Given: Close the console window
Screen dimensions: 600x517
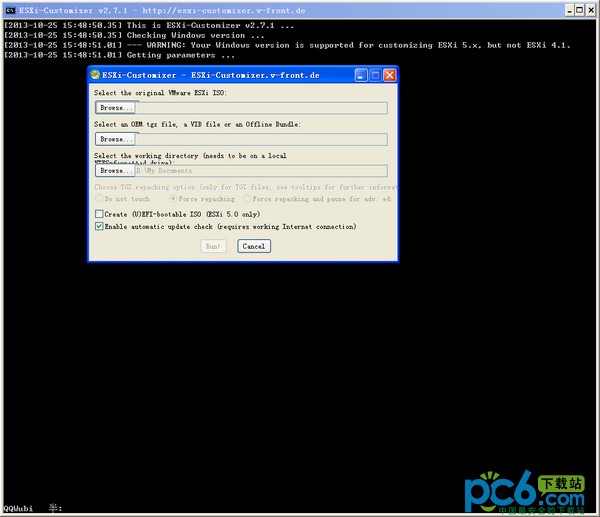Looking at the screenshot, I should coord(590,10).
